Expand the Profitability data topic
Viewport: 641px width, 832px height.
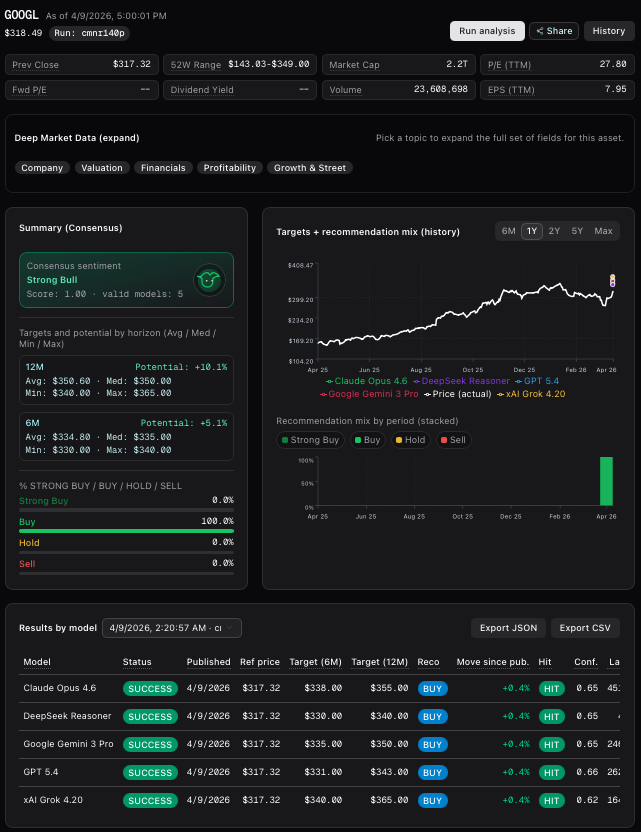coord(230,168)
